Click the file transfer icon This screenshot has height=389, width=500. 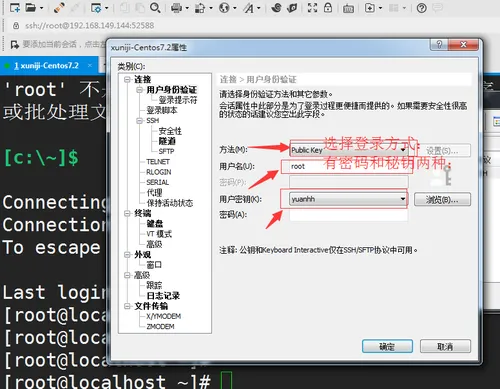click(200, 8)
